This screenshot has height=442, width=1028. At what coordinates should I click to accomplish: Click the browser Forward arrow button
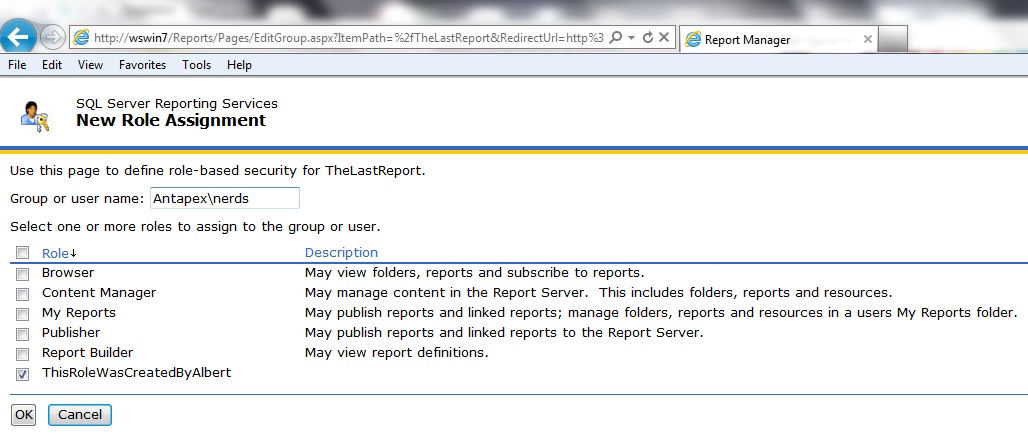[x=53, y=38]
